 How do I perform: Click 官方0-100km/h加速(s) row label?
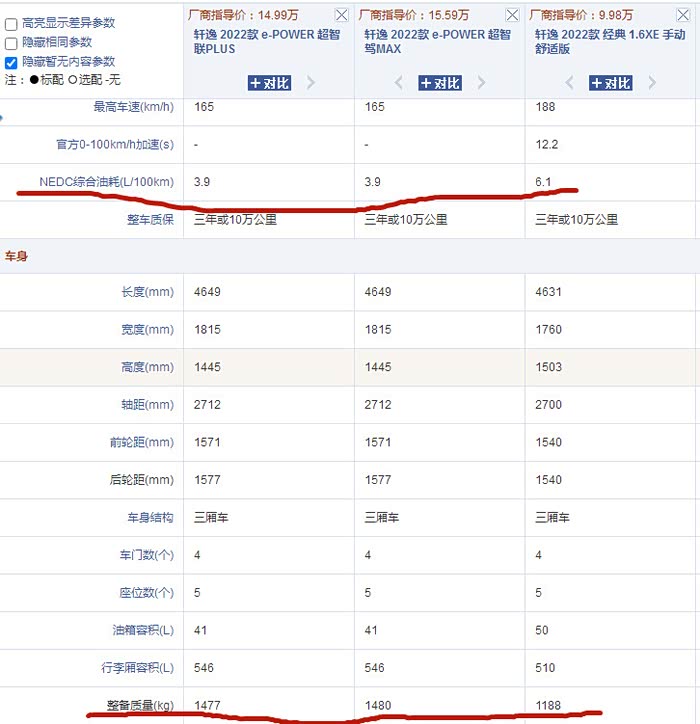click(115, 145)
